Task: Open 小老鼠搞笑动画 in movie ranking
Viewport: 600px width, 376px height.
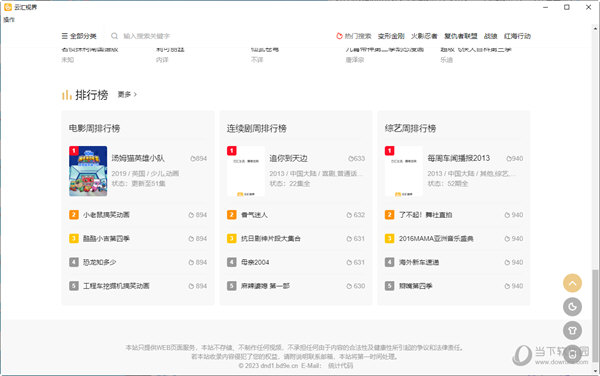Action: [x=106, y=215]
